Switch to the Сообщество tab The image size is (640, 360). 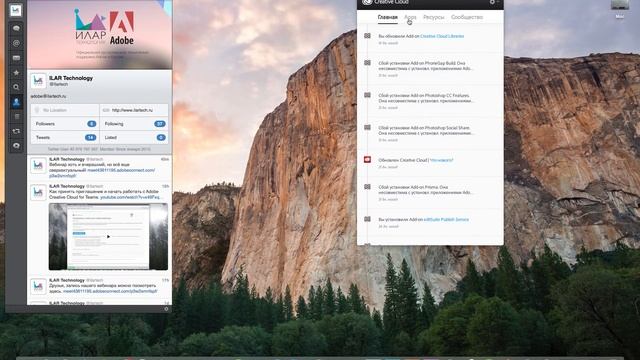(x=467, y=17)
